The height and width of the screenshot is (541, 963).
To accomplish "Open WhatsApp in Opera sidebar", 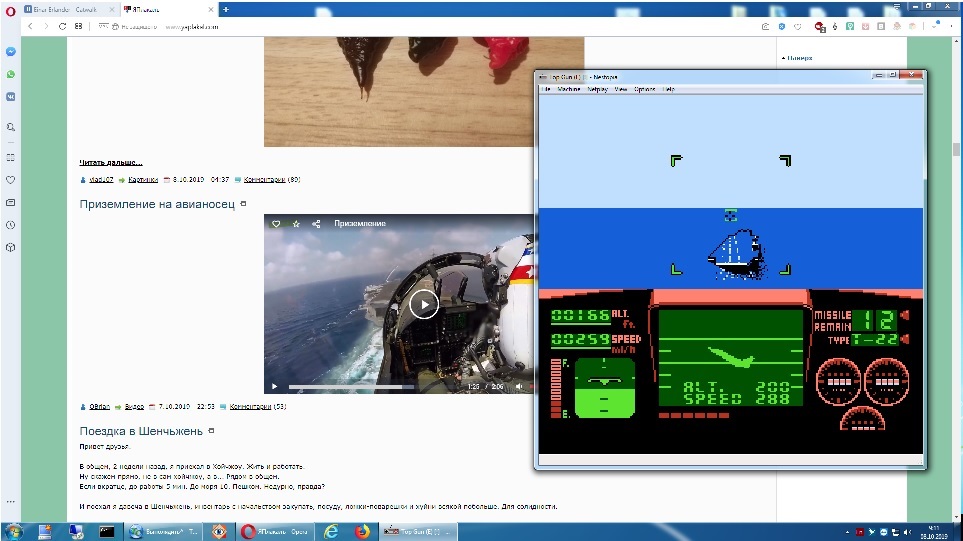I will pyautogui.click(x=10, y=74).
